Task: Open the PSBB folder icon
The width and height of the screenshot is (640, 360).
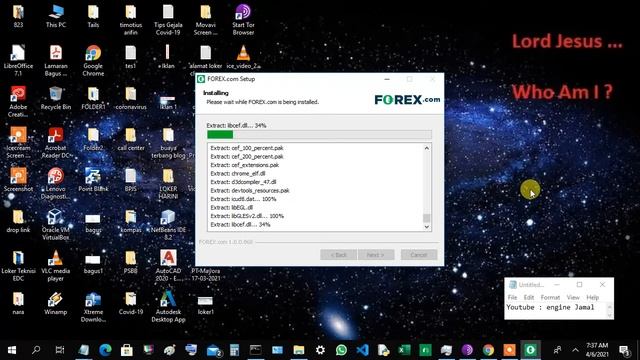Action: coord(131,262)
